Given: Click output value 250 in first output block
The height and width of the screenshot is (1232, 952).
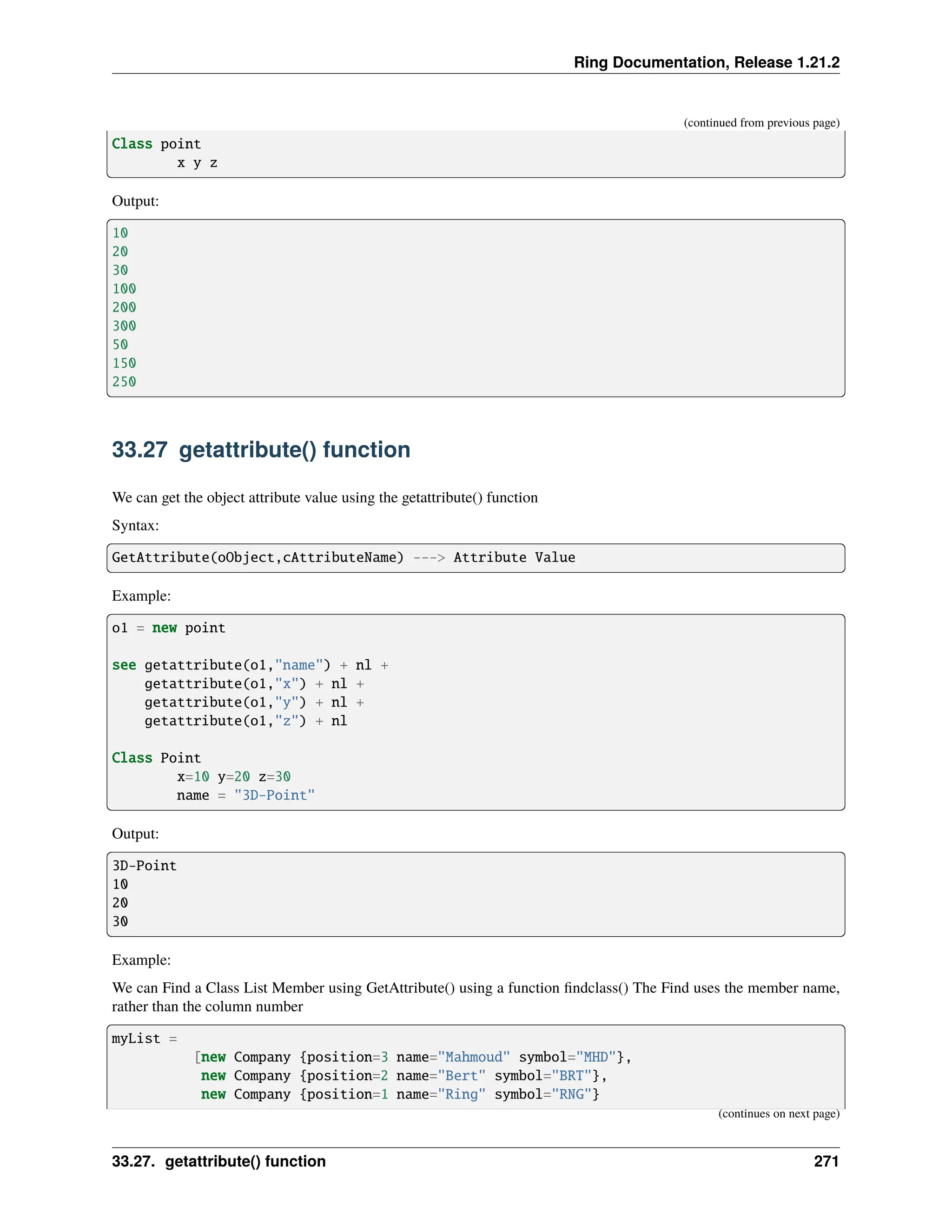Looking at the screenshot, I should [x=124, y=382].
